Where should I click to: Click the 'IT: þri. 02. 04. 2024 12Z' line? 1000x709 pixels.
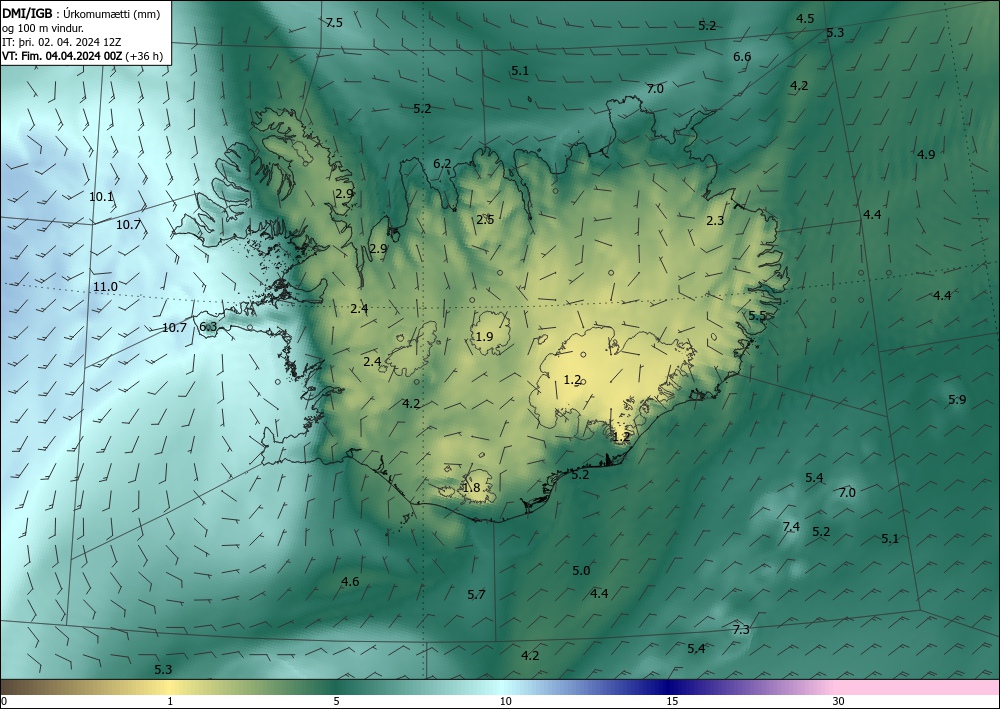point(62,42)
